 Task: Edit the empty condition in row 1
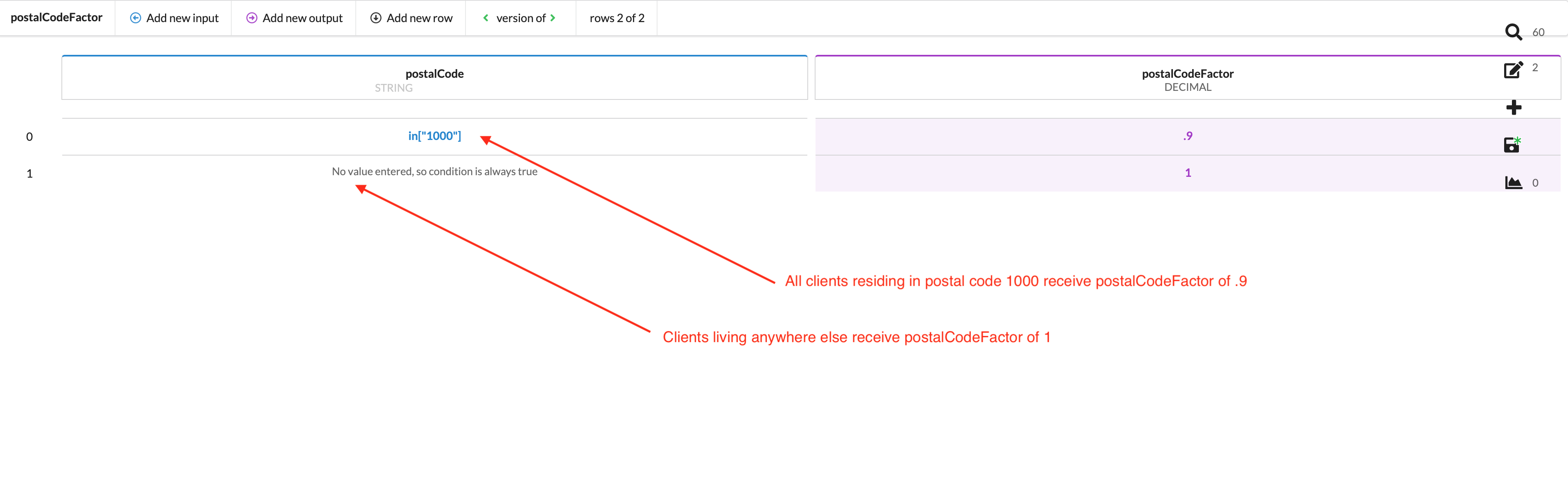[434, 172]
